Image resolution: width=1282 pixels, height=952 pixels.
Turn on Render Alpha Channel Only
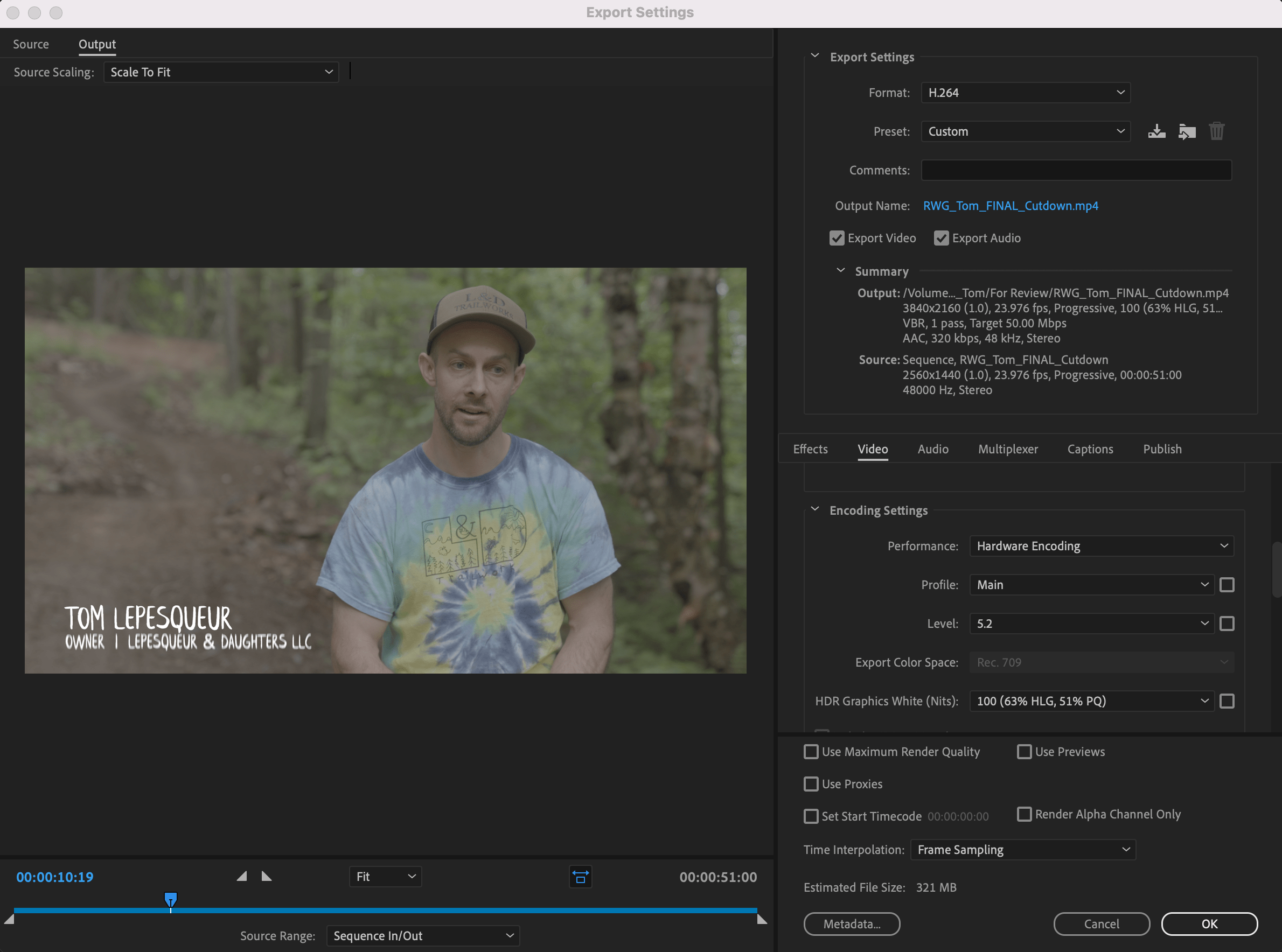(x=1025, y=814)
